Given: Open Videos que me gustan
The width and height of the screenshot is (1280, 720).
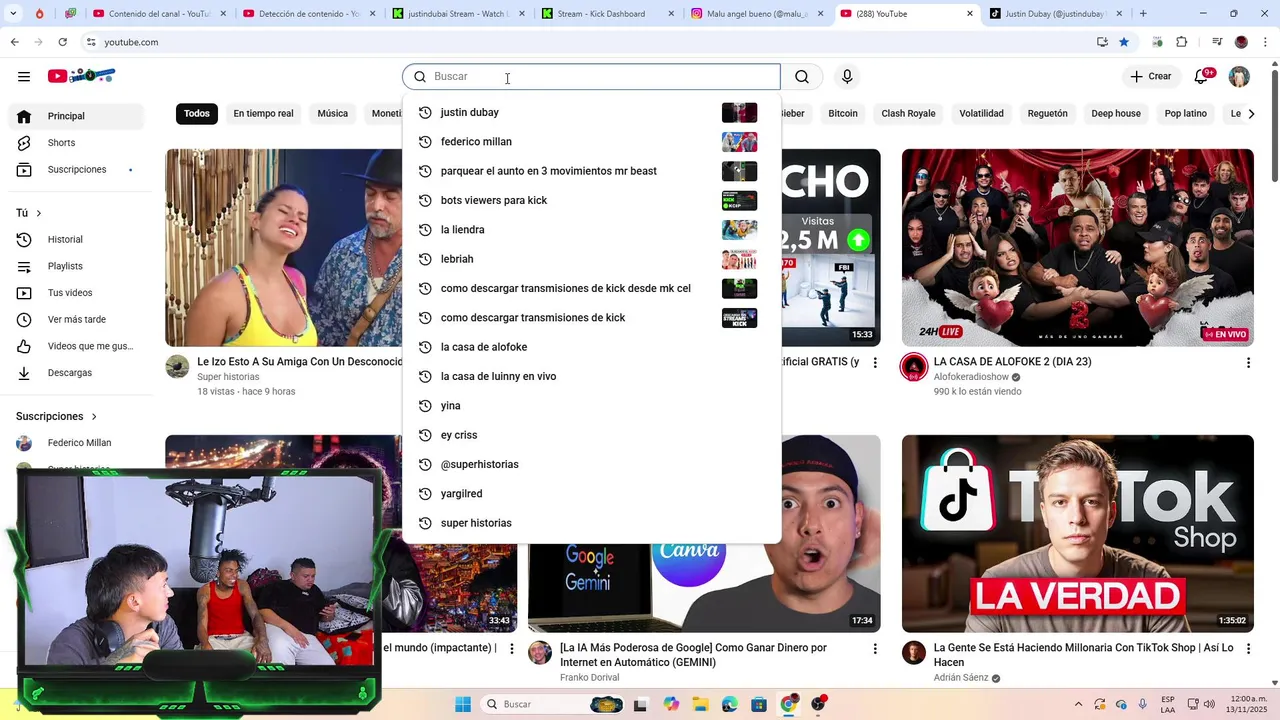Looking at the screenshot, I should click(x=76, y=346).
